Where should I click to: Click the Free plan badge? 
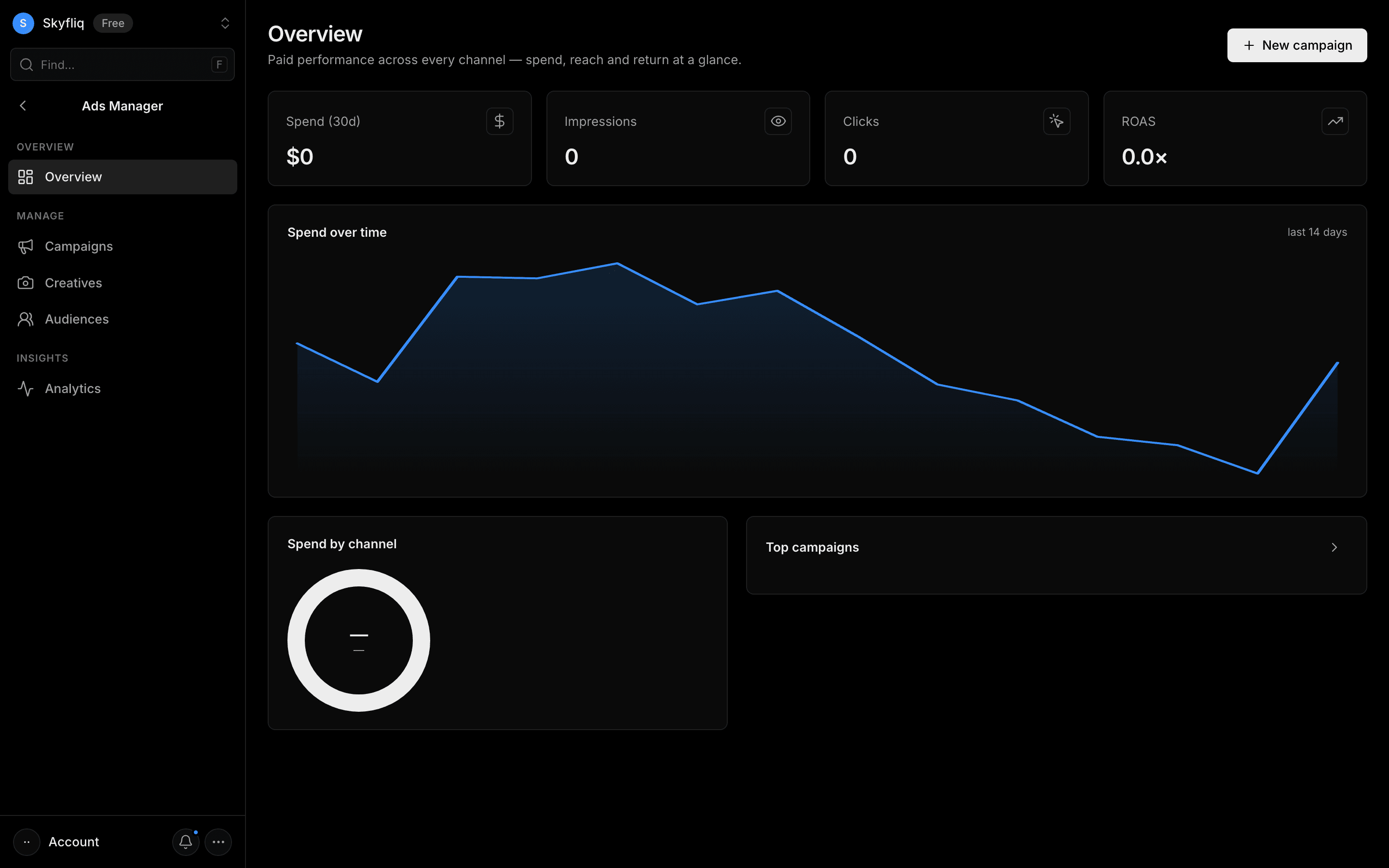pyautogui.click(x=113, y=23)
